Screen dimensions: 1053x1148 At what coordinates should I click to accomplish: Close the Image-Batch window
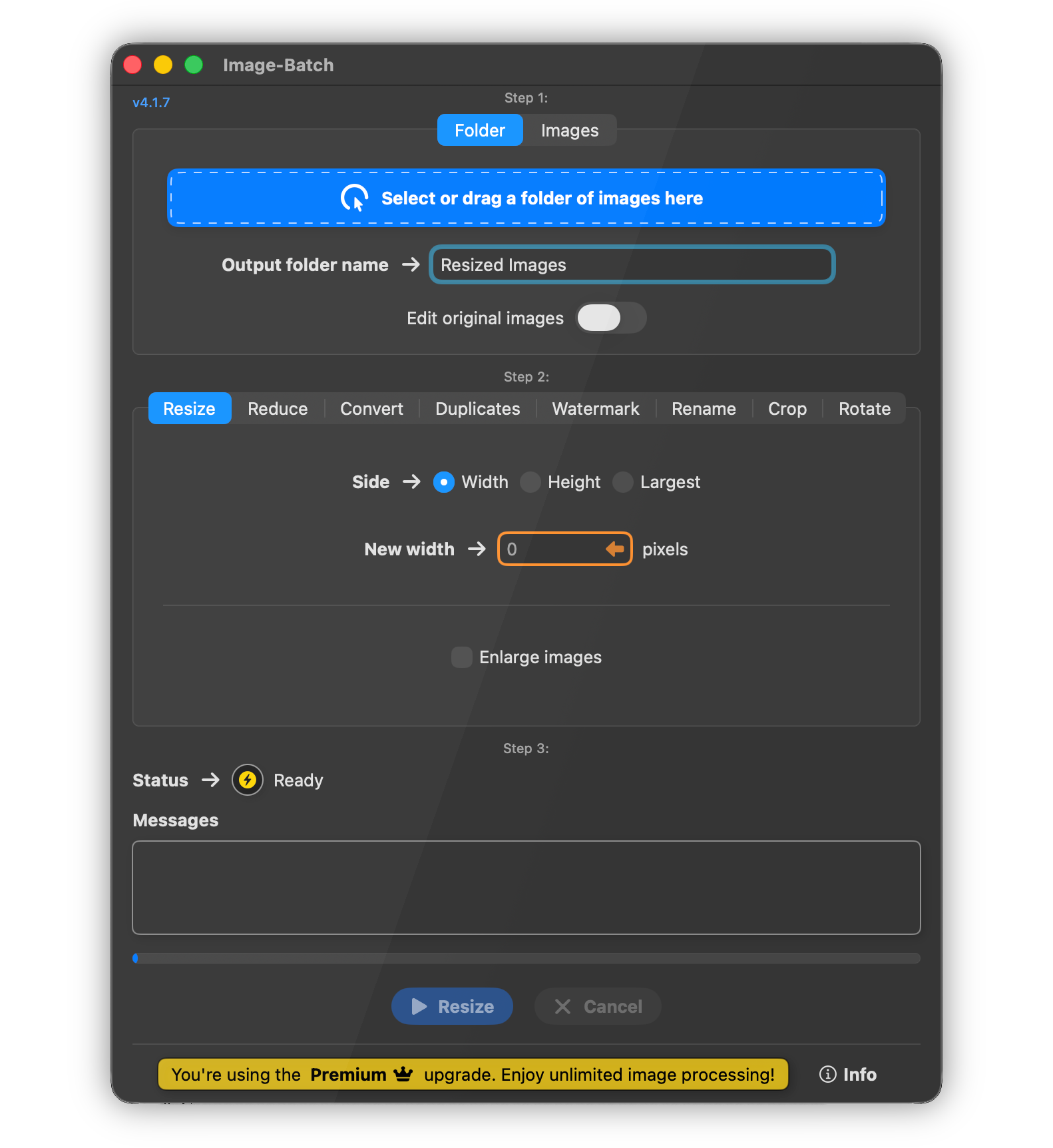132,65
